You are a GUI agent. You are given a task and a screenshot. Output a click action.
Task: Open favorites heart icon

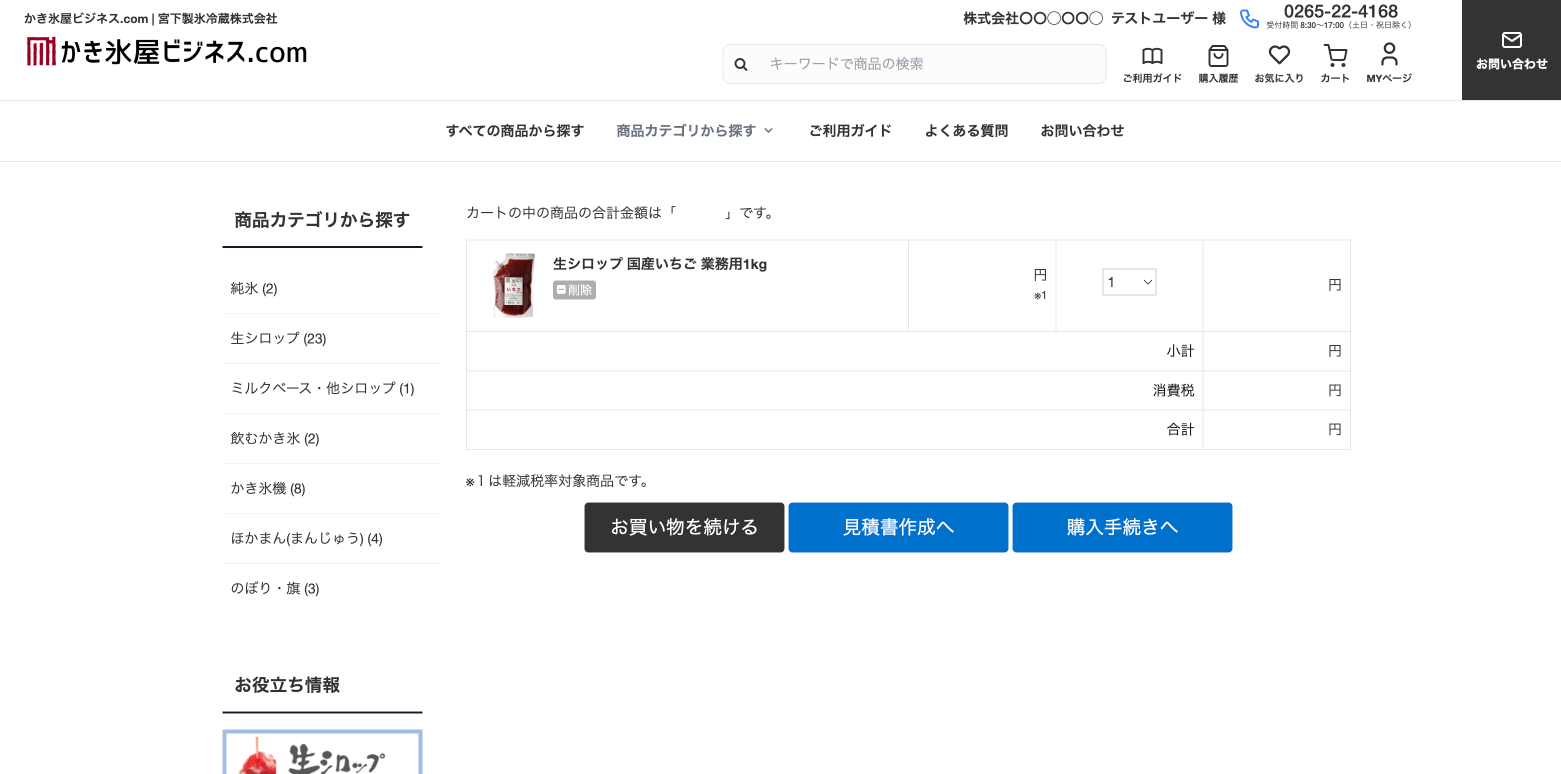pyautogui.click(x=1279, y=57)
